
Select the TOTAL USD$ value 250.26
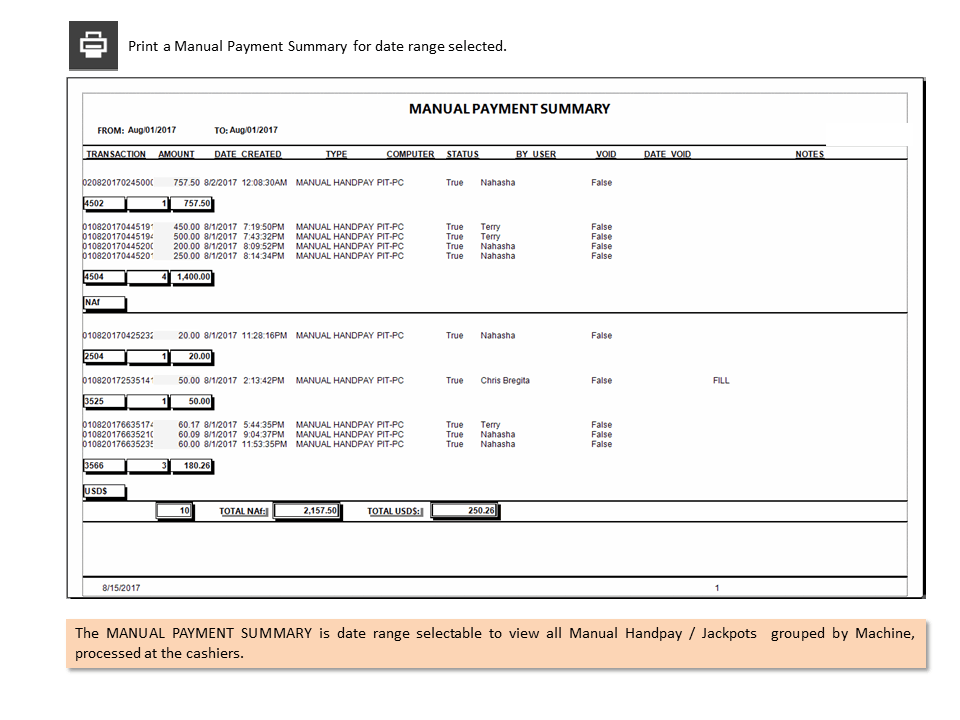click(x=465, y=511)
